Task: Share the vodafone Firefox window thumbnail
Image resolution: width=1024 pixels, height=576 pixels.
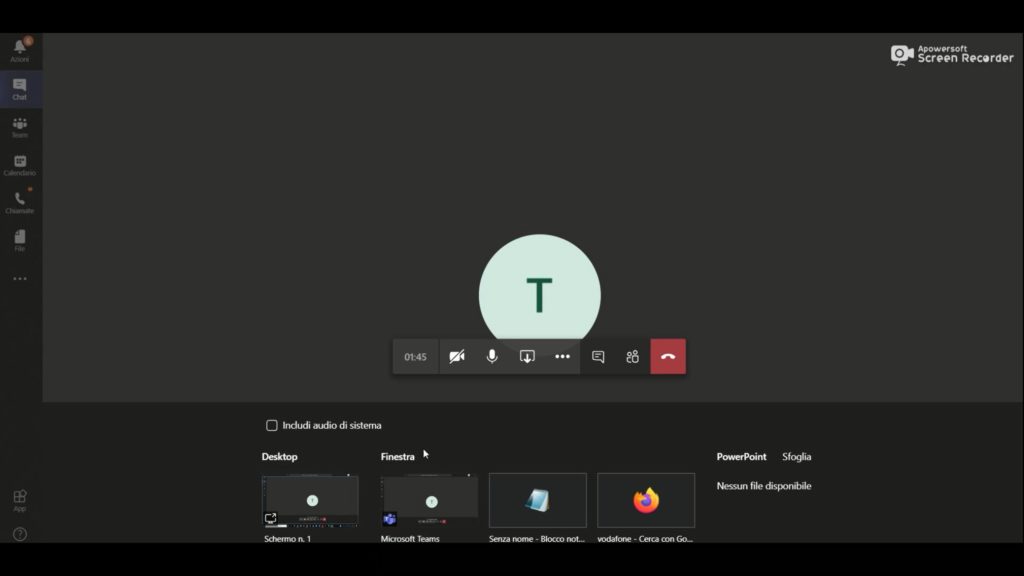Action: pyautogui.click(x=646, y=500)
